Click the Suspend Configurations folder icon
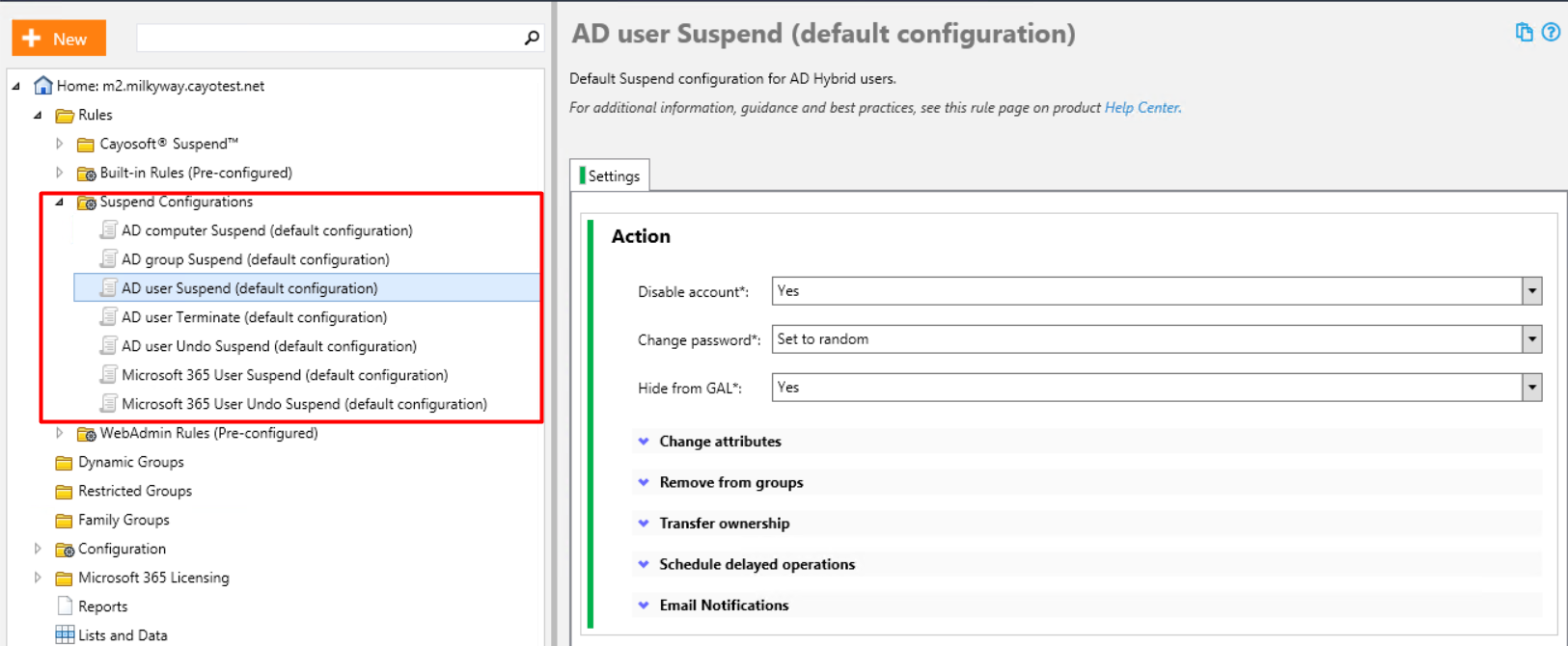1568x646 pixels. coord(86,202)
